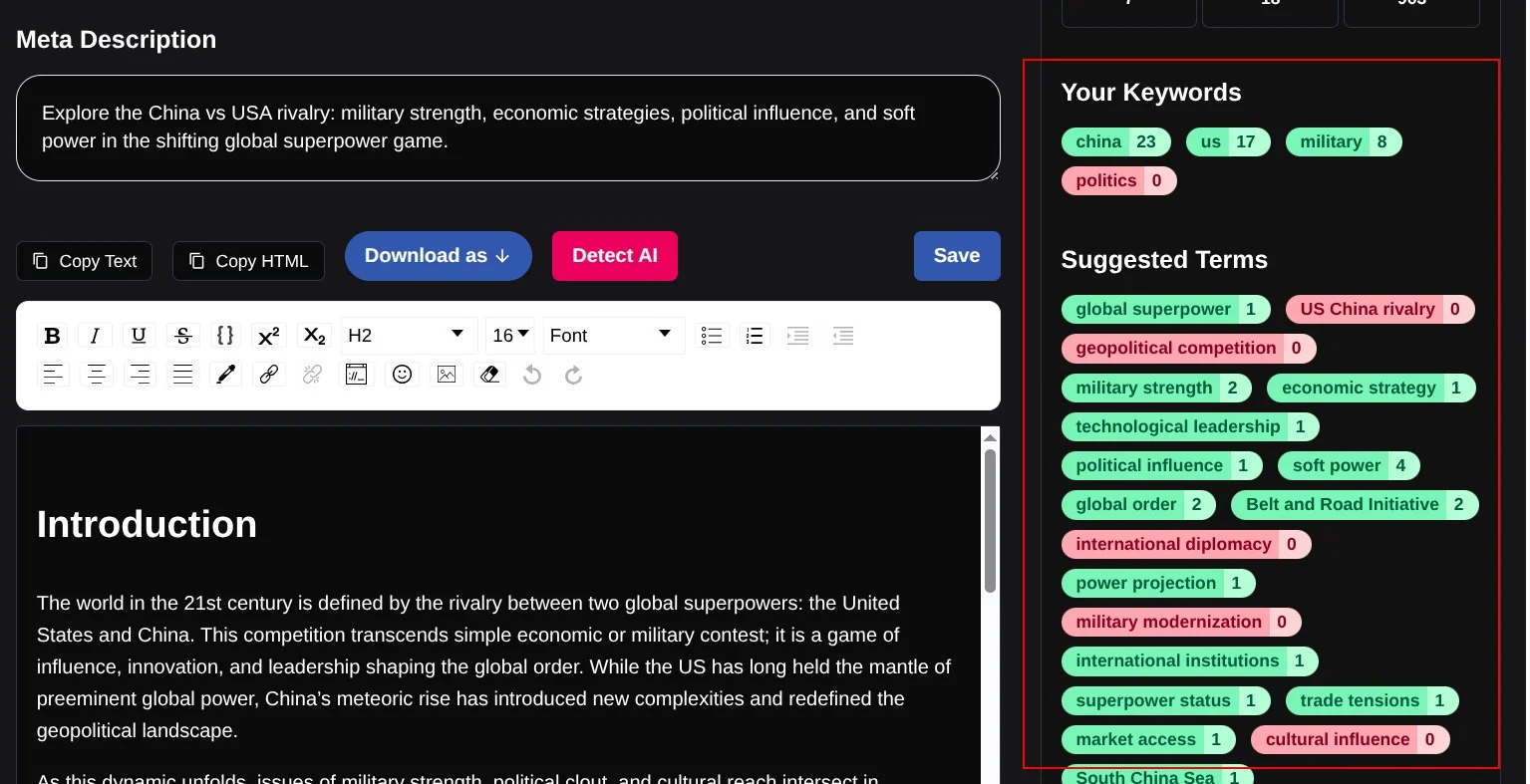Apply italic formatting
Viewport: 1530px width, 784px height.
pos(95,336)
